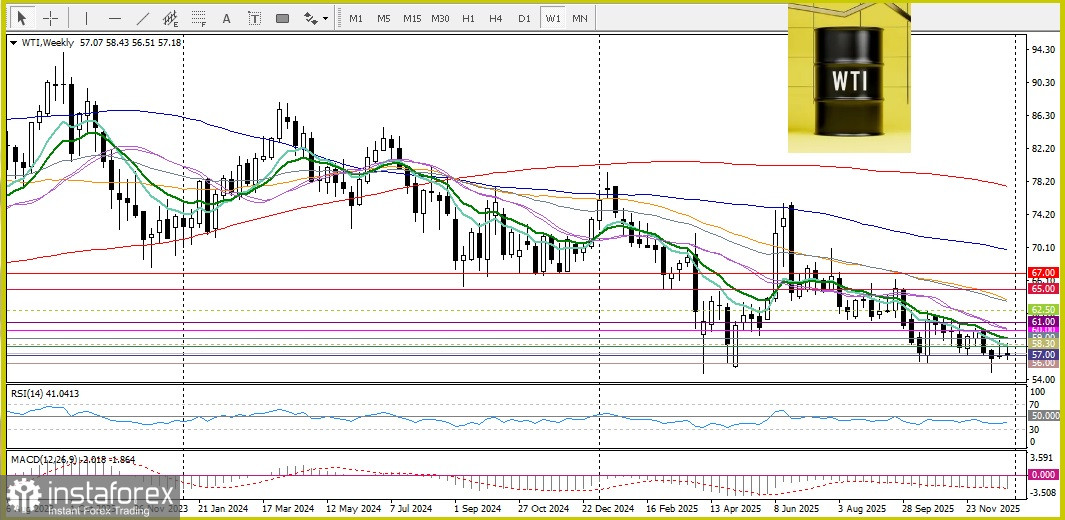Click the equidistant channel tool
1065x520 pixels.
click(171, 18)
